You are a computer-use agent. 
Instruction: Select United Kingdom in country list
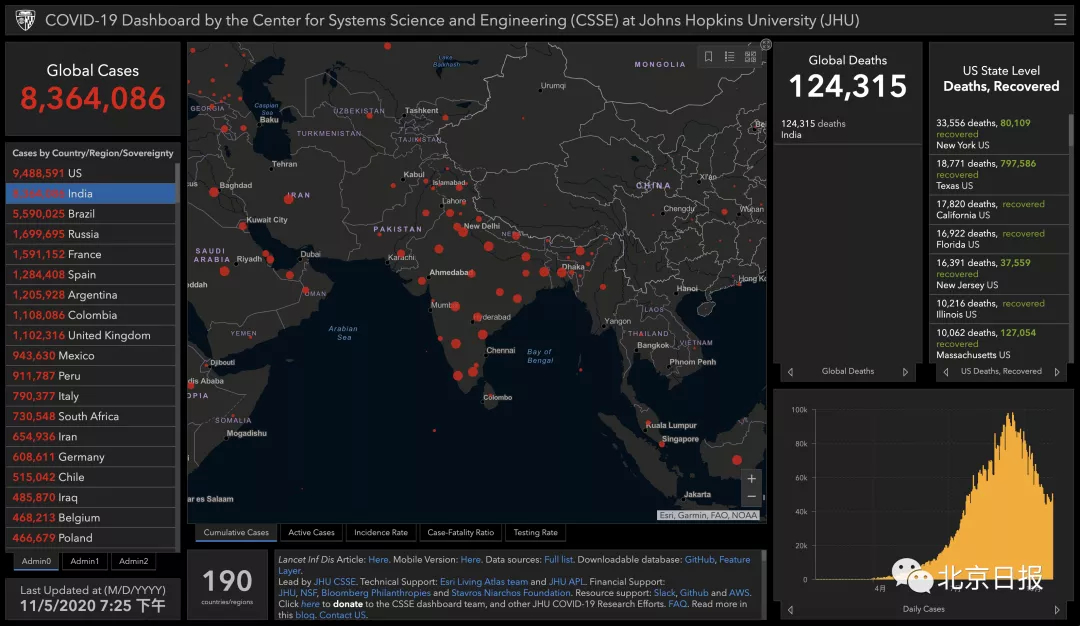tap(90, 335)
